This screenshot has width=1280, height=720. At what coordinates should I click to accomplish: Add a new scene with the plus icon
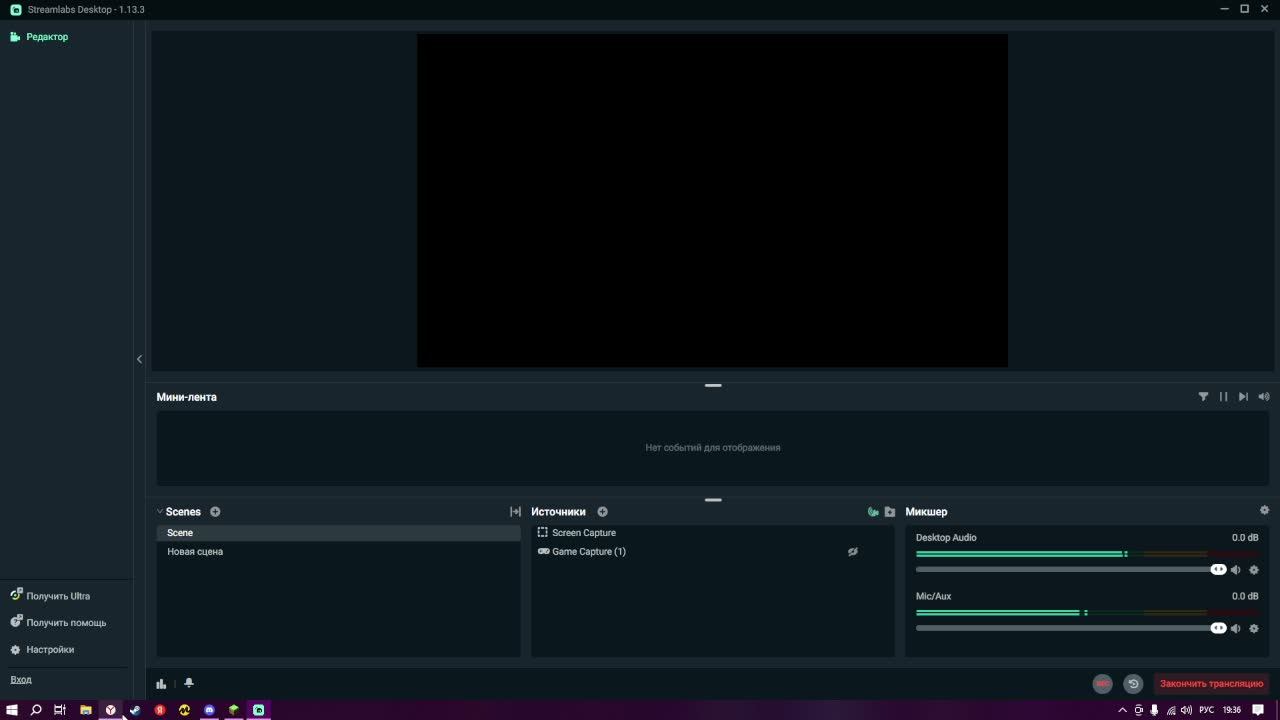coord(215,512)
